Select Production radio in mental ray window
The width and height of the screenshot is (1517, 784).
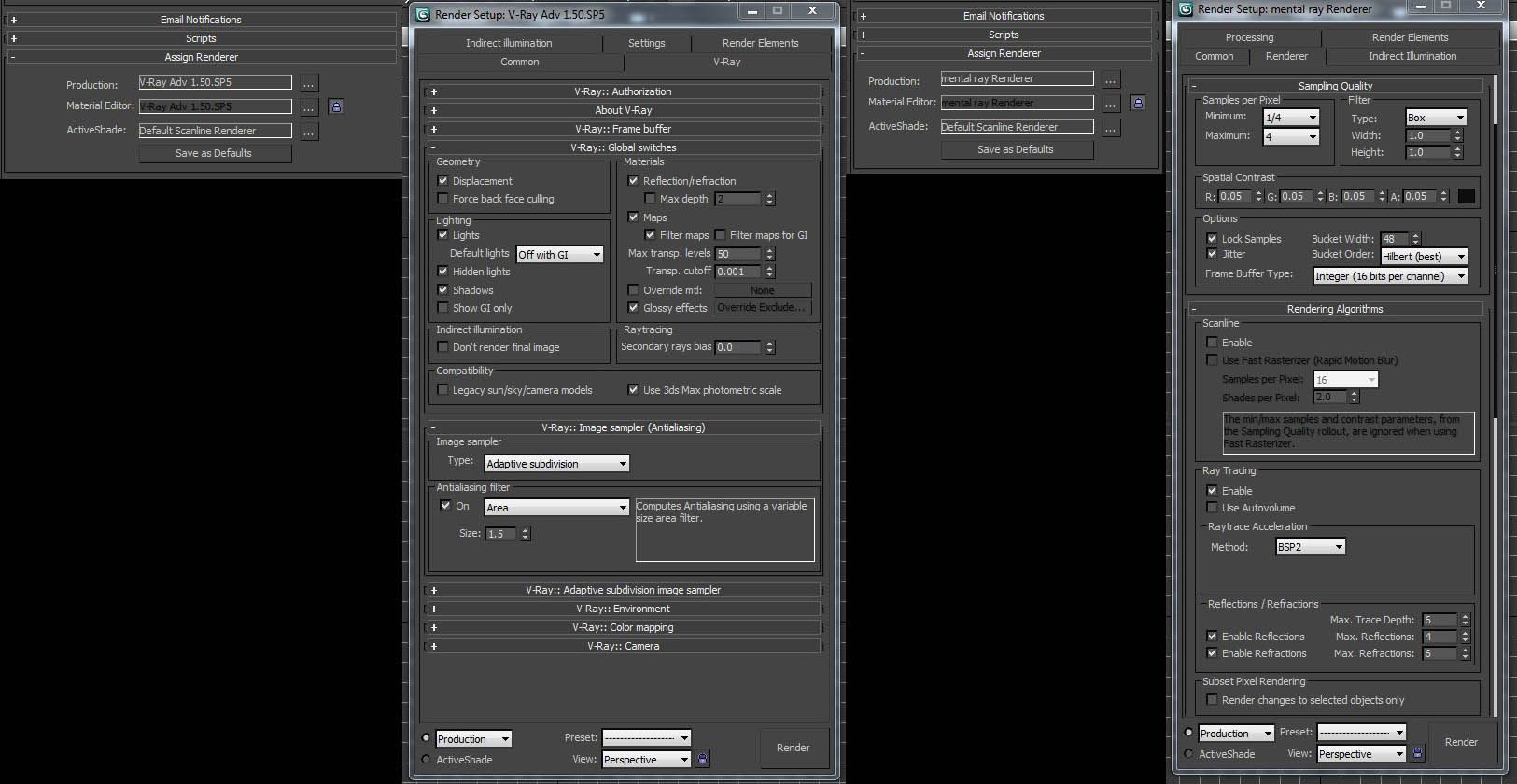1188,733
